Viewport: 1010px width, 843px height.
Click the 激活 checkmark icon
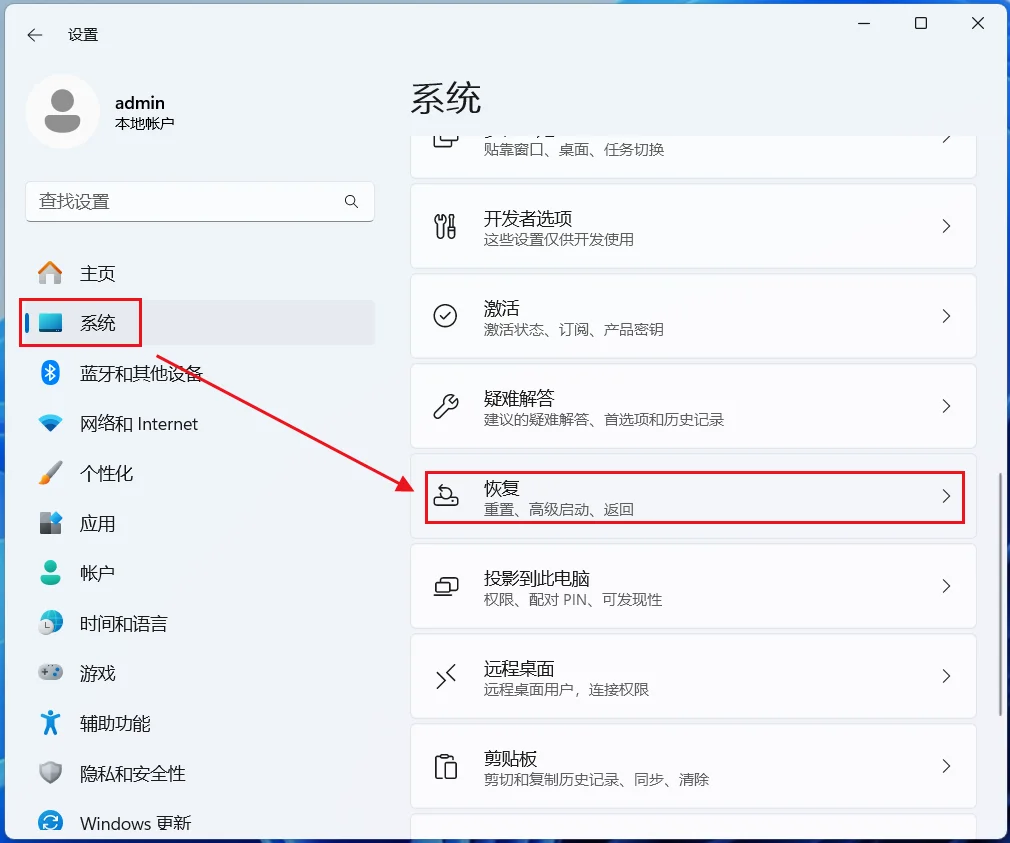click(445, 316)
